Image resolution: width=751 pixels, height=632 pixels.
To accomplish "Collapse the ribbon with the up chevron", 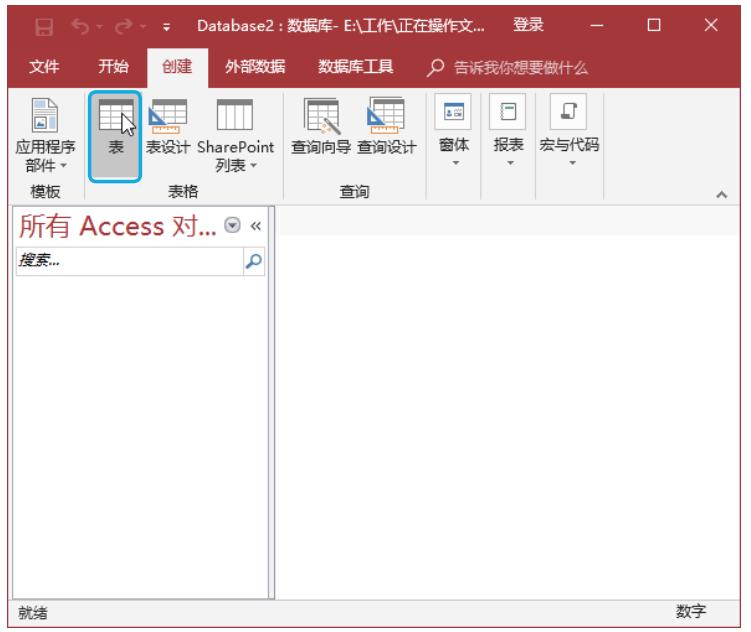I will (721, 194).
